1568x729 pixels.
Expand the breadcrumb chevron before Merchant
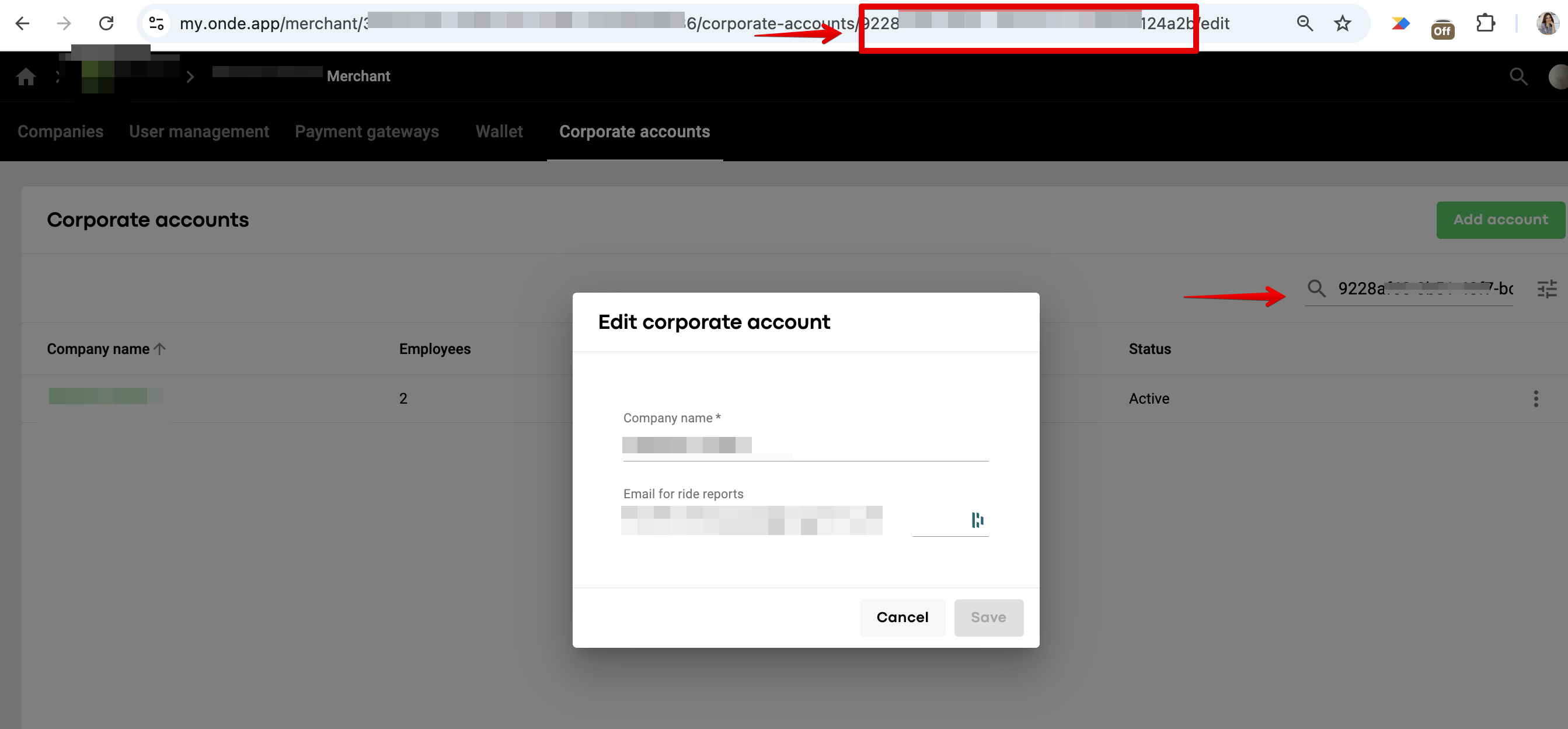tap(190, 77)
